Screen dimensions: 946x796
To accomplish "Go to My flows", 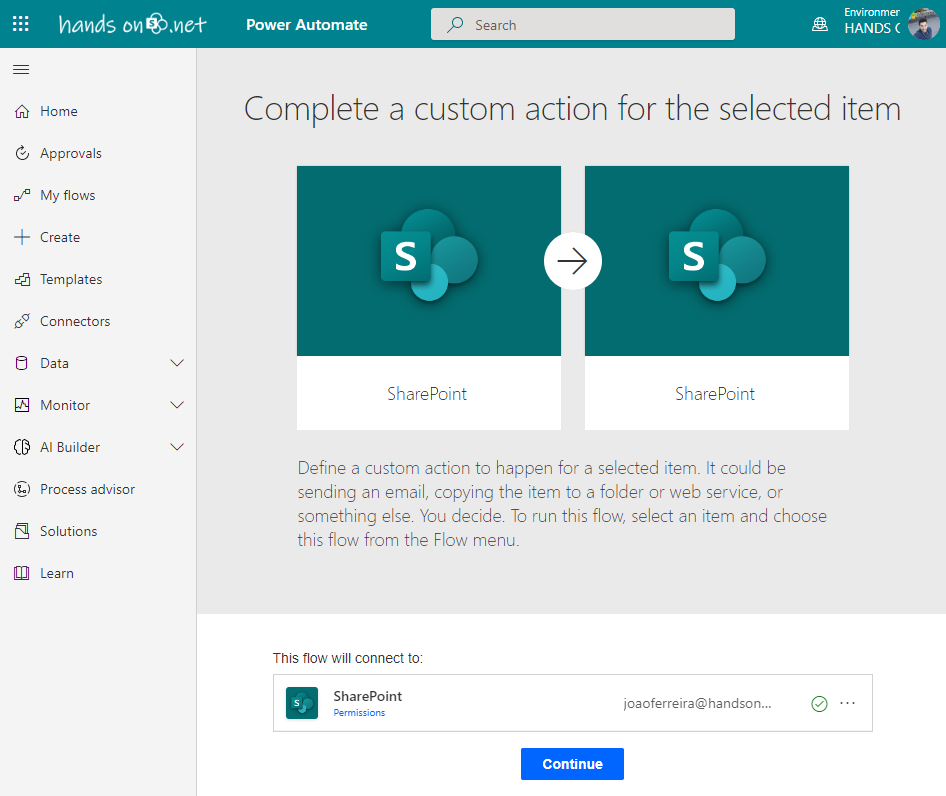I will pos(67,195).
